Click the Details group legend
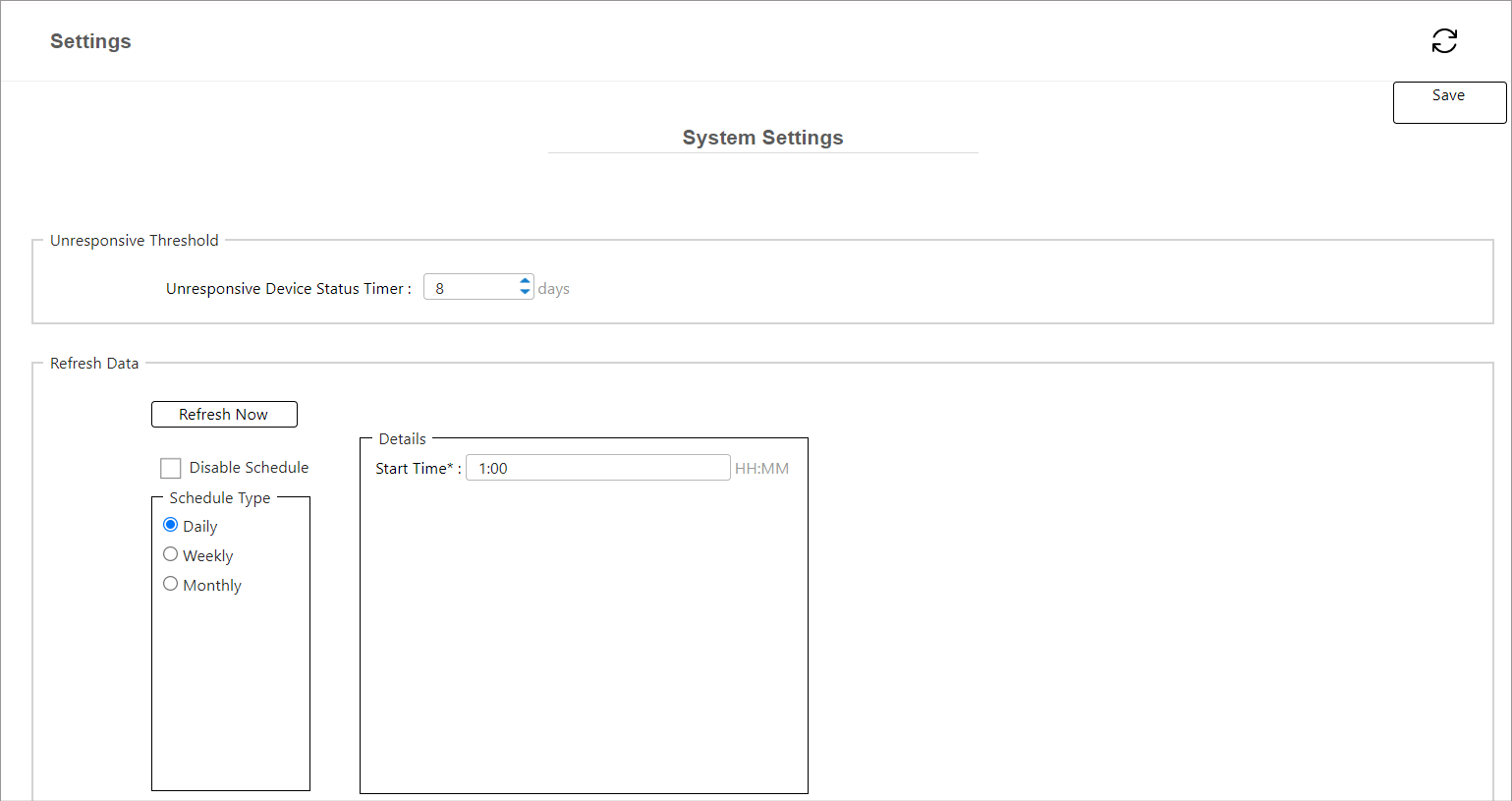 click(402, 439)
